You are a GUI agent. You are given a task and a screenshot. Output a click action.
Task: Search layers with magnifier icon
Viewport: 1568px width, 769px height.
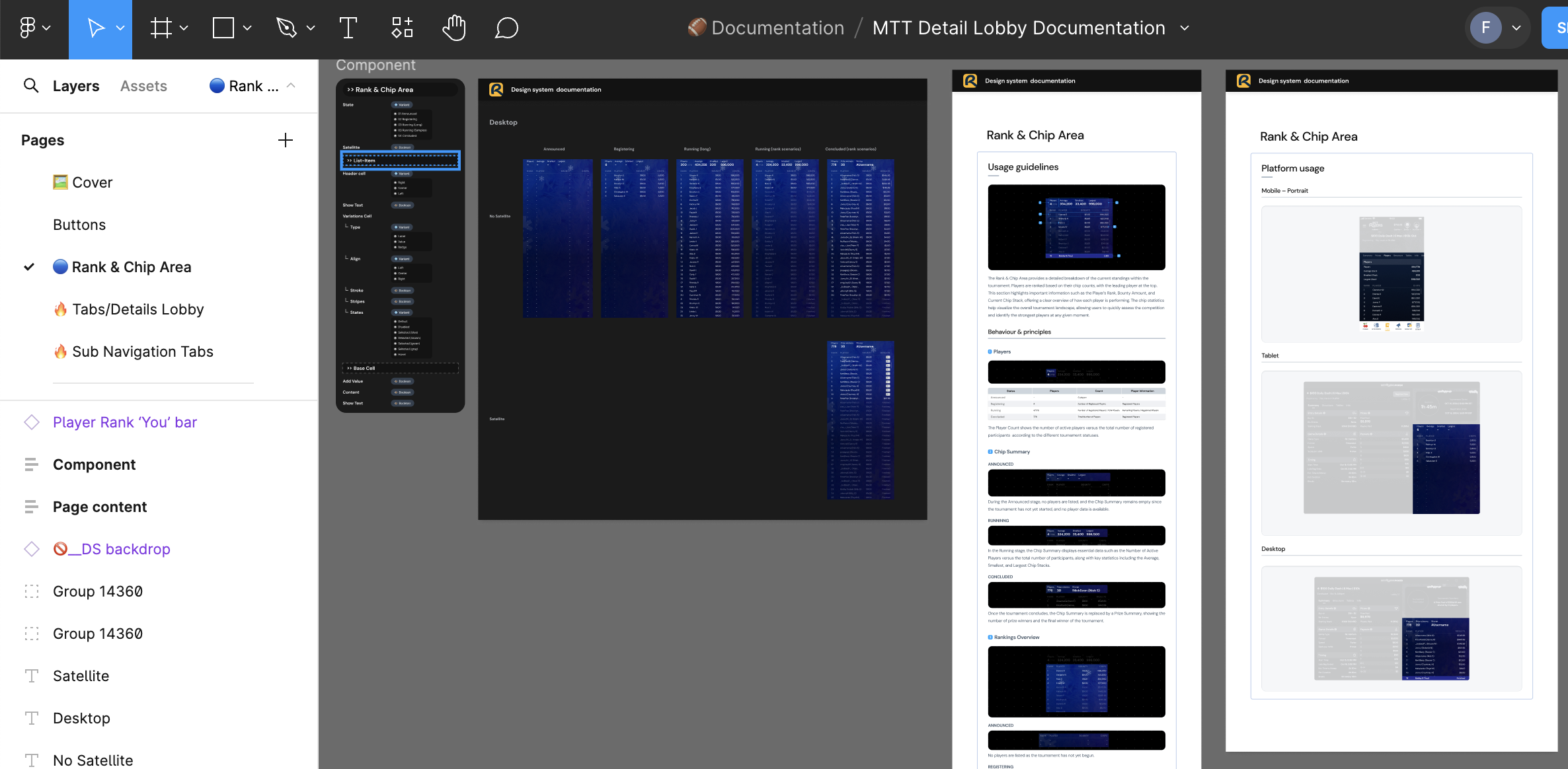[30, 86]
